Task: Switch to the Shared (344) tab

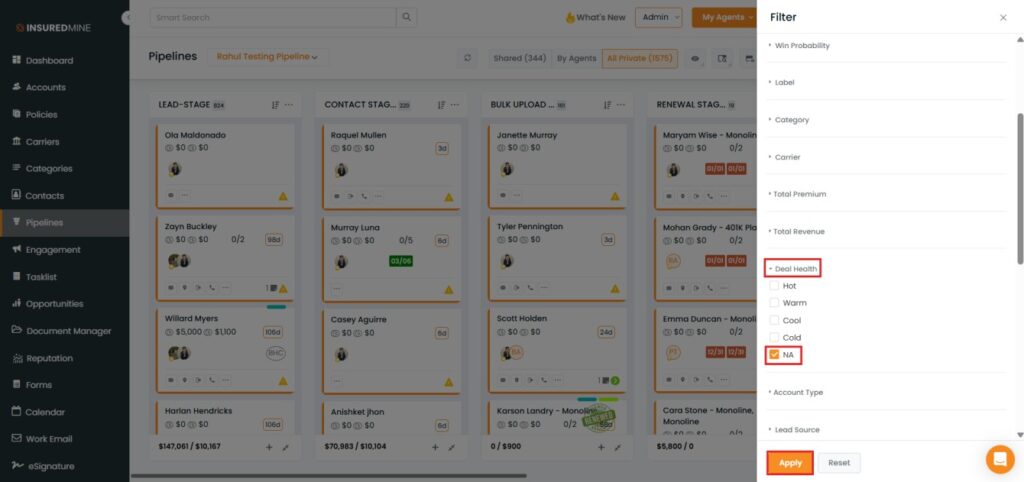Action: pyautogui.click(x=519, y=59)
